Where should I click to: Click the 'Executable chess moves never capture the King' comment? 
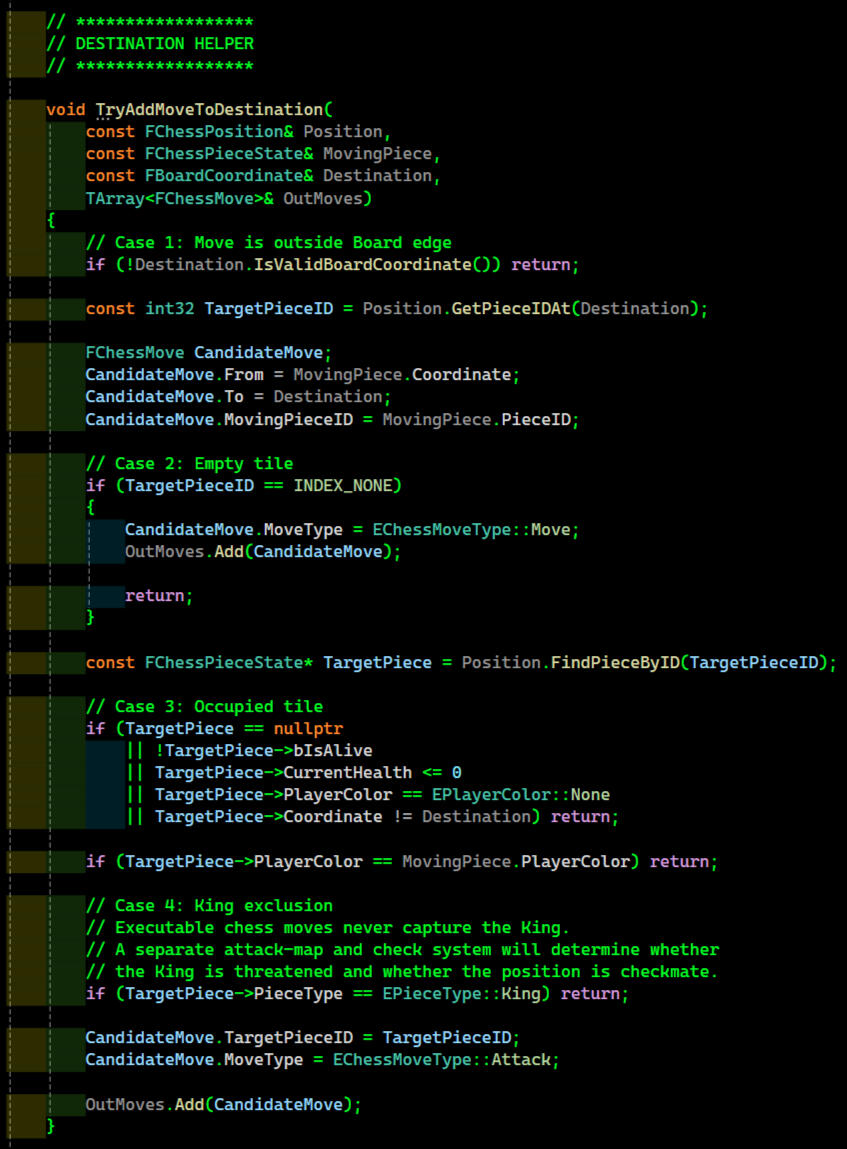click(328, 928)
